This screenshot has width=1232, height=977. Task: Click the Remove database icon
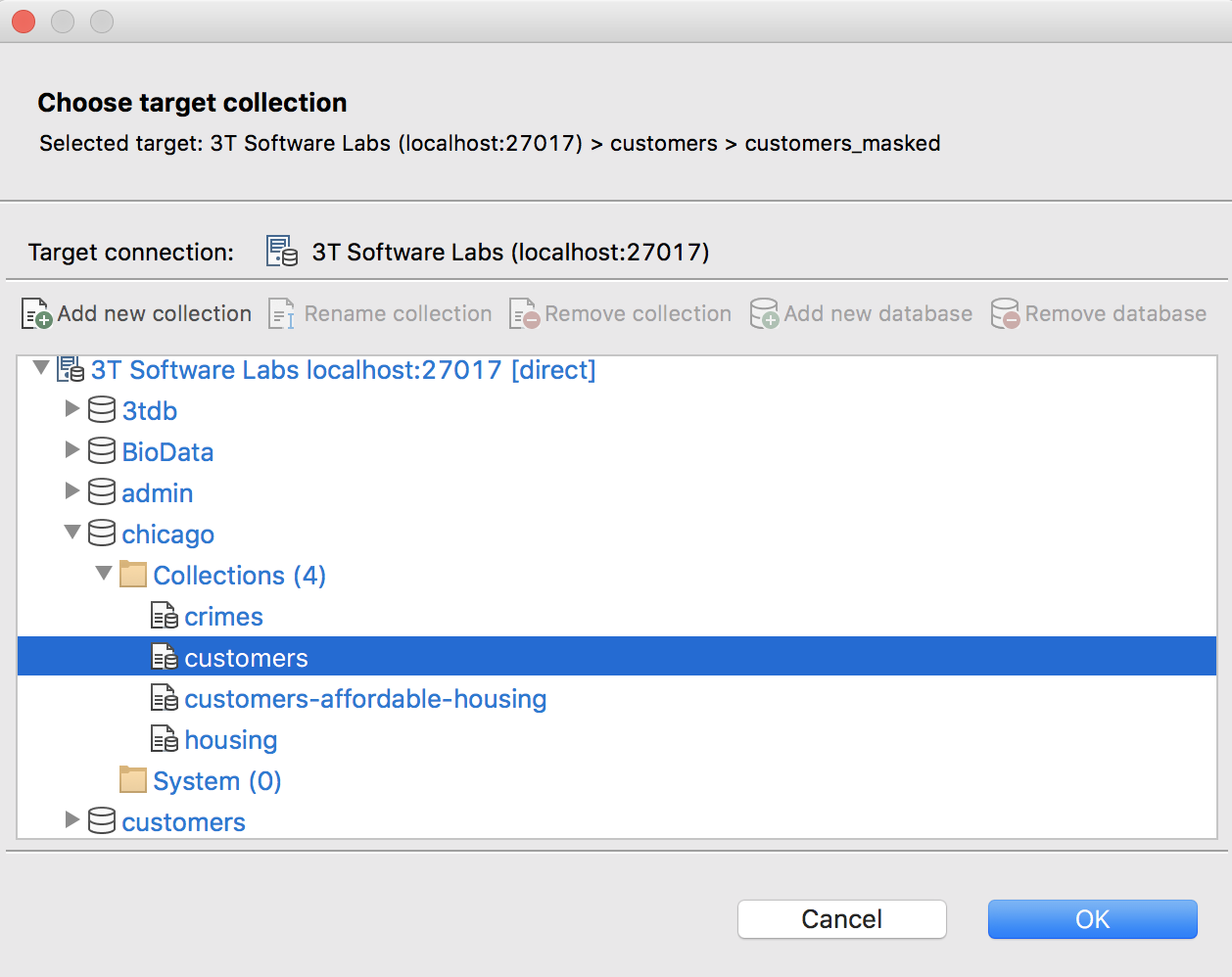(1005, 313)
